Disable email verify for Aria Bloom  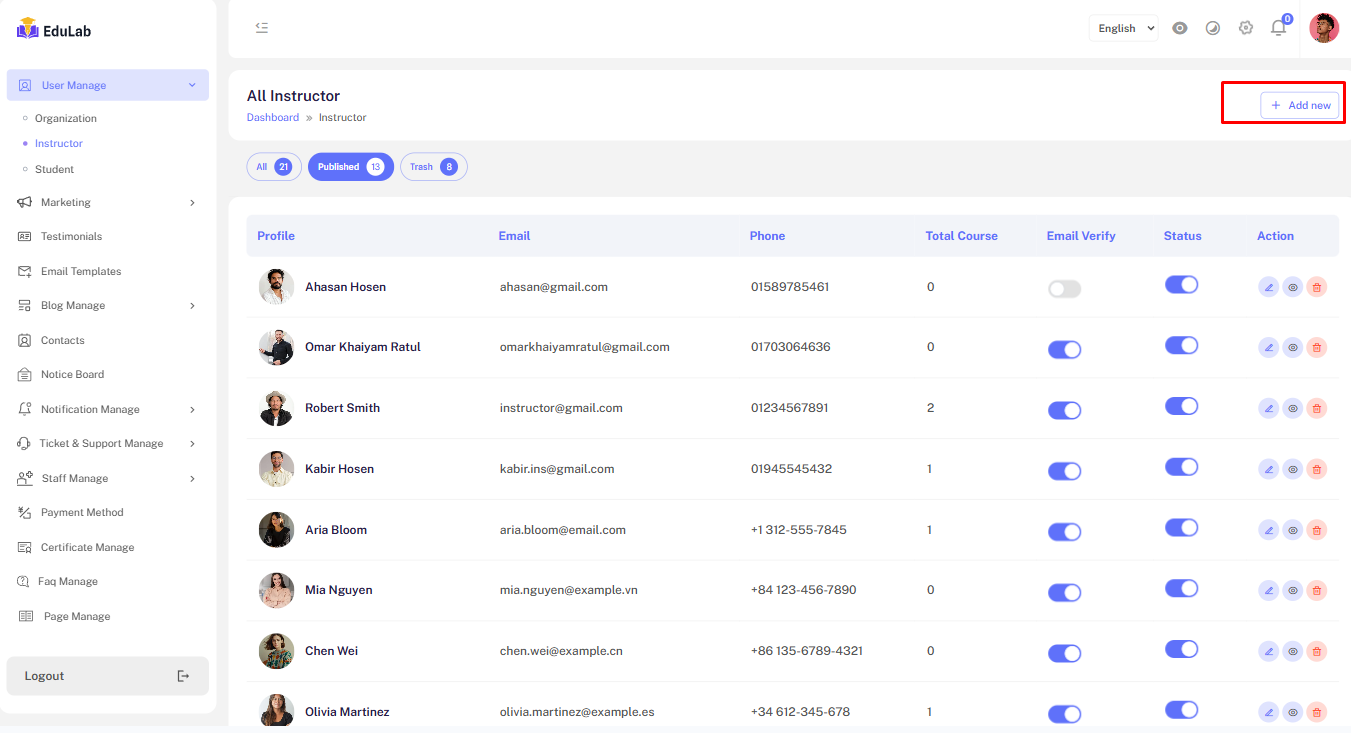point(1064,532)
